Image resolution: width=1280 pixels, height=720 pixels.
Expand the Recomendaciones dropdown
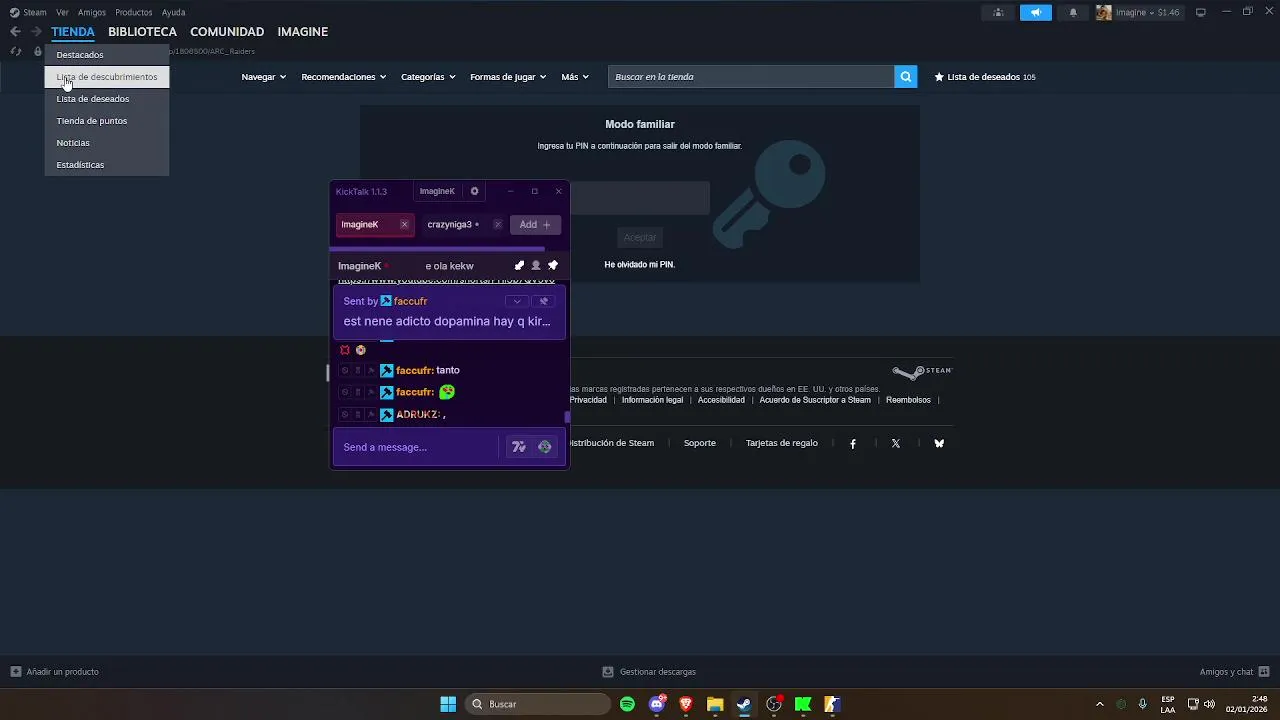(344, 77)
